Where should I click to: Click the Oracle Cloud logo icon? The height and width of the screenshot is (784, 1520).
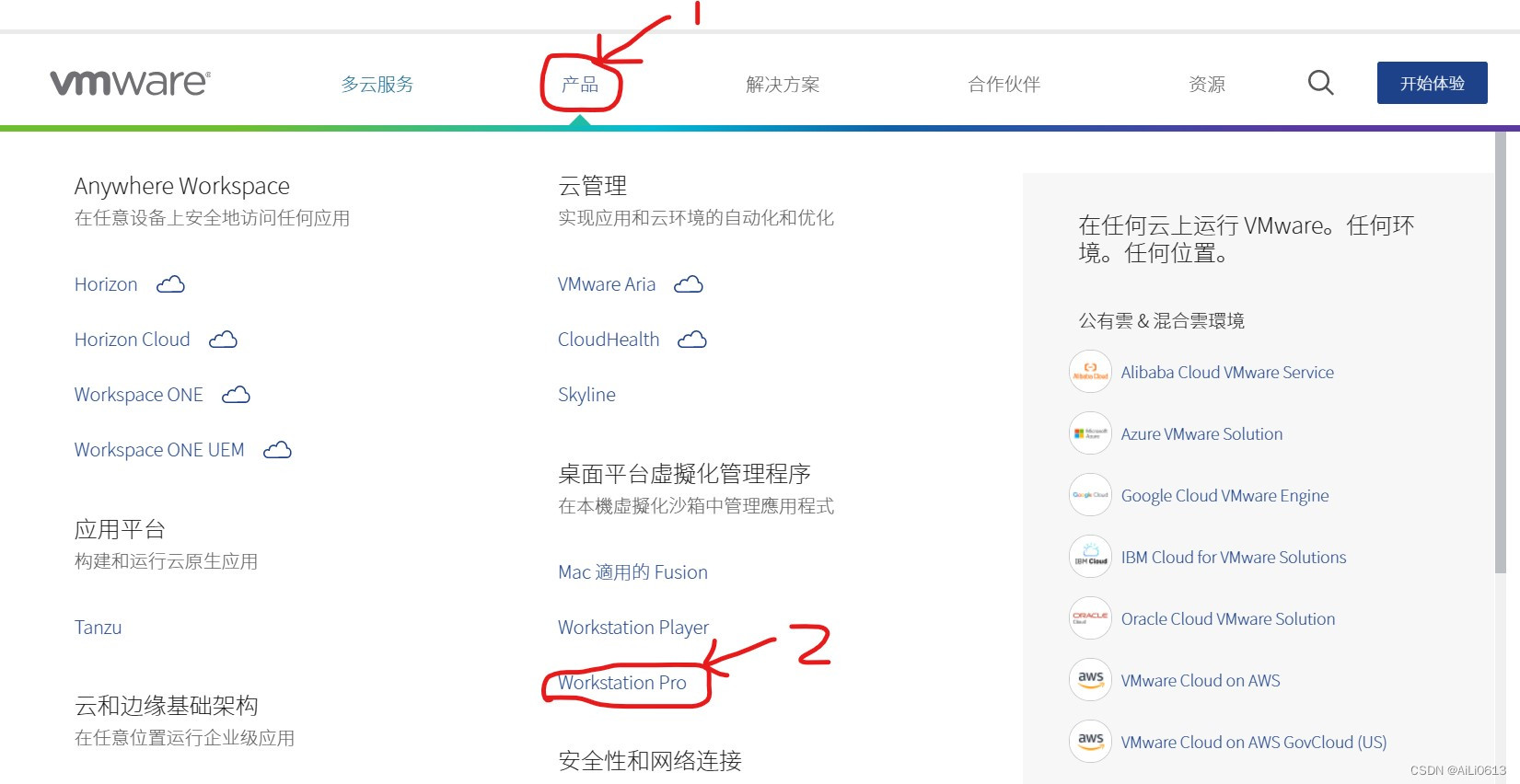point(1091,618)
